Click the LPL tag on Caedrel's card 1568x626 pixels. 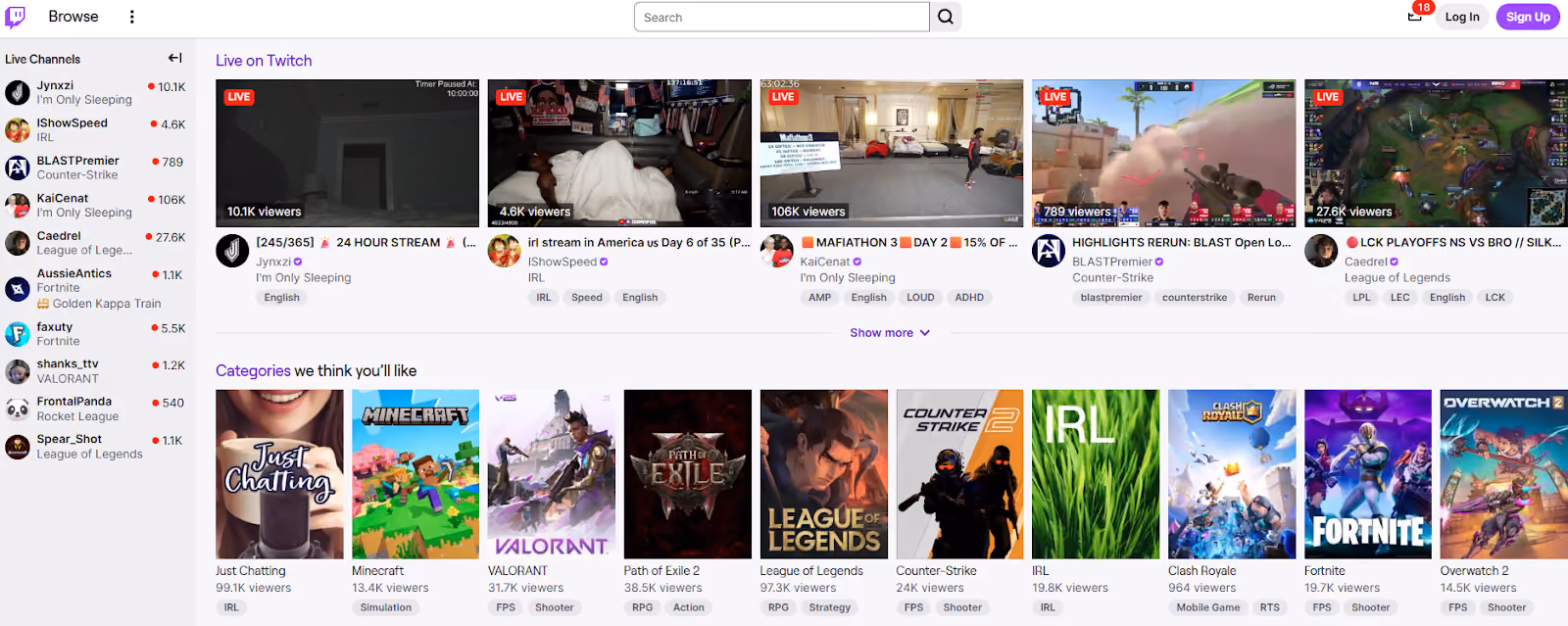pyautogui.click(x=1361, y=298)
